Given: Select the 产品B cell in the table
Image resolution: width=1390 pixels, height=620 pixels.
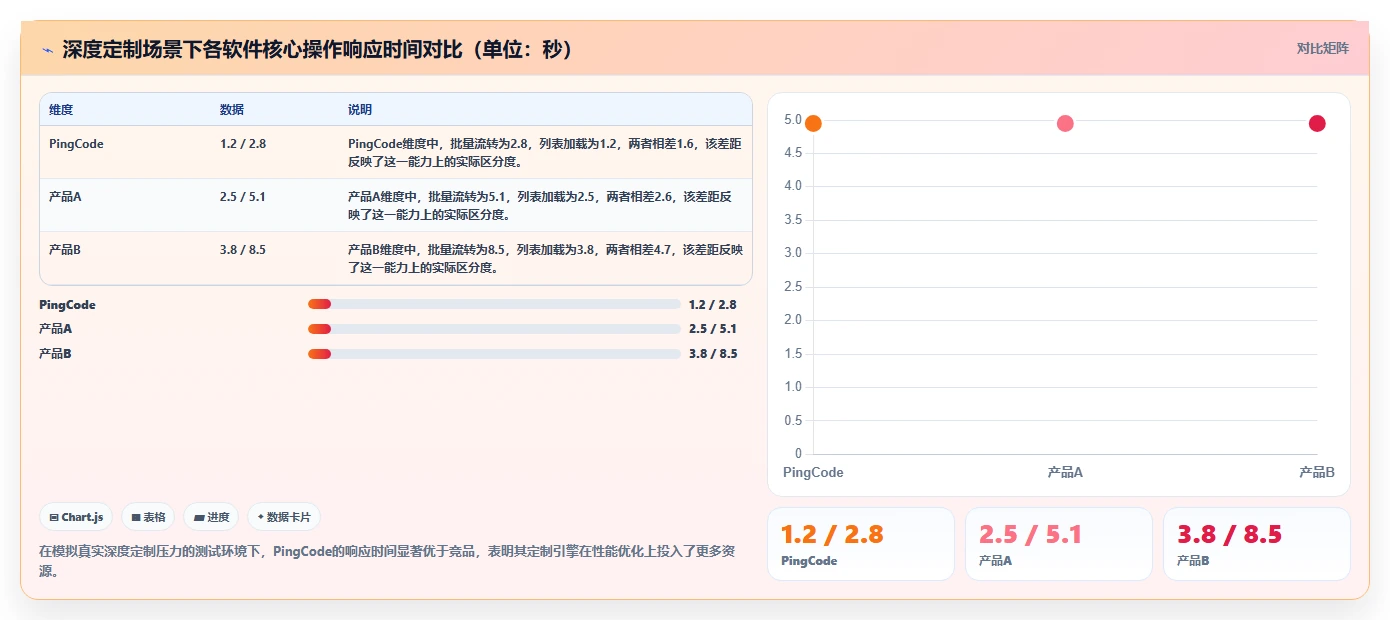Looking at the screenshot, I should (65, 250).
